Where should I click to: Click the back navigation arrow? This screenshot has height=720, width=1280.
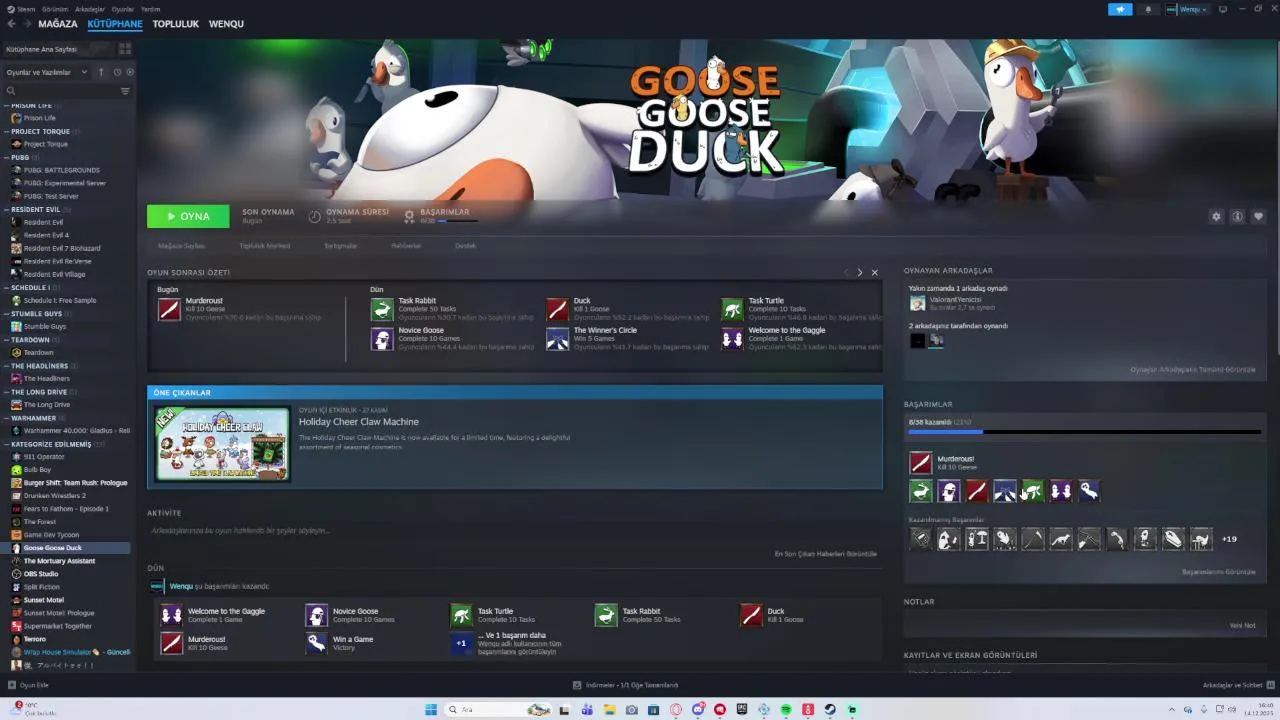(11, 23)
